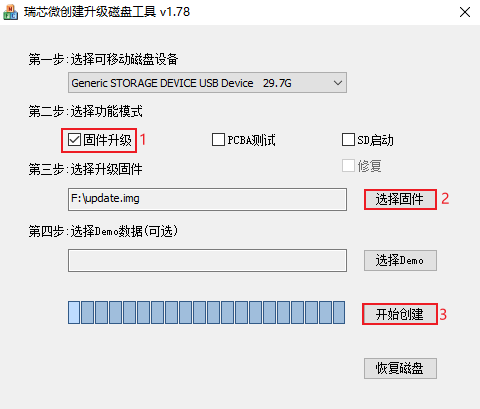Click the empty Demo data path field
Viewport: 480px width, 409px height.
[207, 260]
